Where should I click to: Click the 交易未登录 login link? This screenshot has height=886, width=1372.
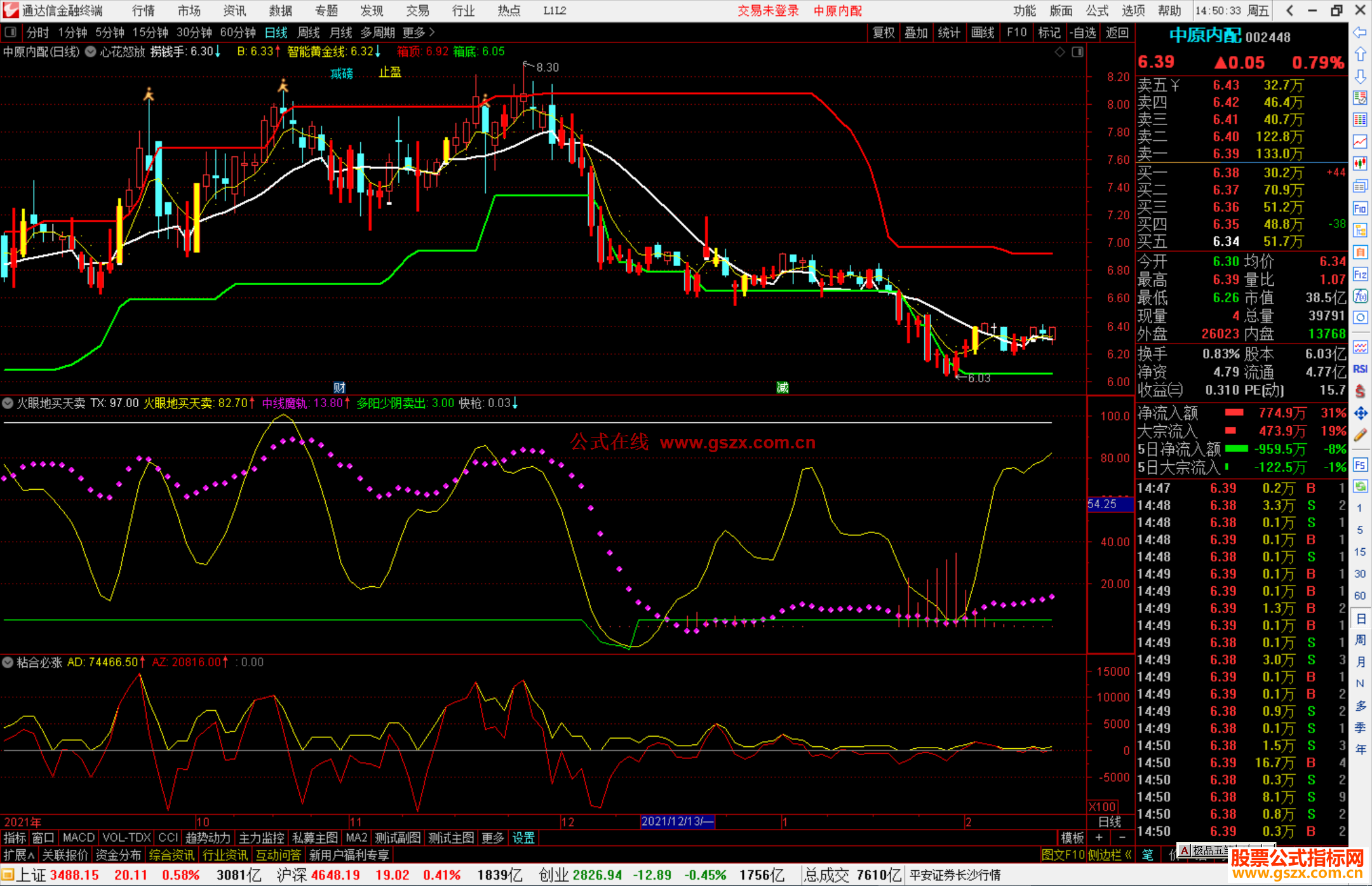coord(768,11)
